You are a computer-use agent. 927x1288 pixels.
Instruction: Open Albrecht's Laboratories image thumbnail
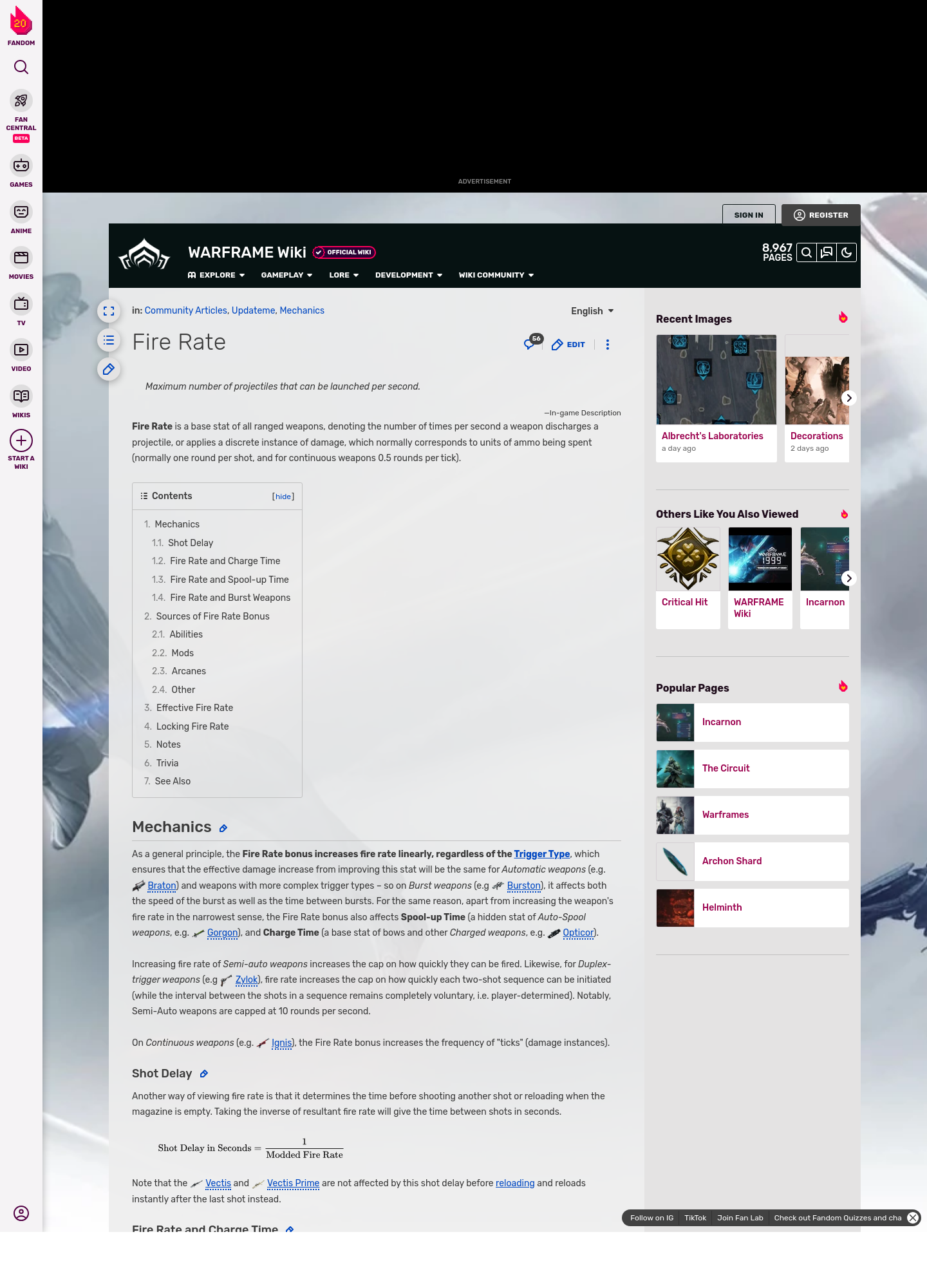coord(716,380)
